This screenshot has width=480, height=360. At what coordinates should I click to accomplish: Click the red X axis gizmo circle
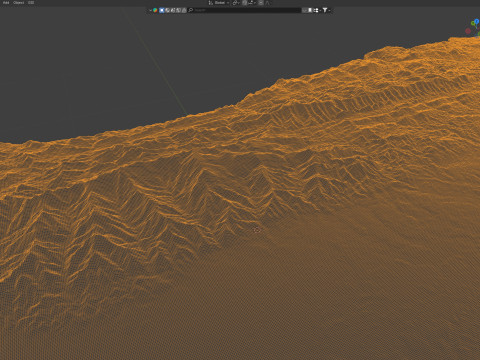pyautogui.click(x=468, y=31)
